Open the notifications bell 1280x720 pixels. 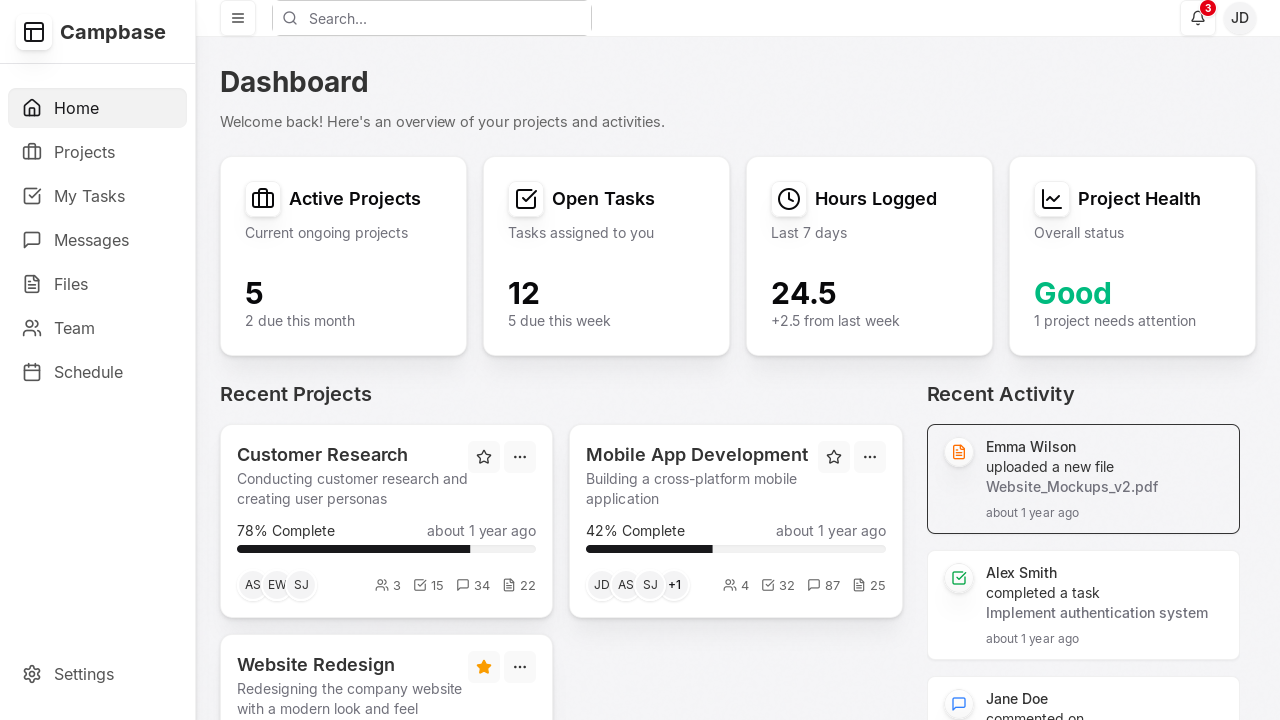click(x=1197, y=18)
